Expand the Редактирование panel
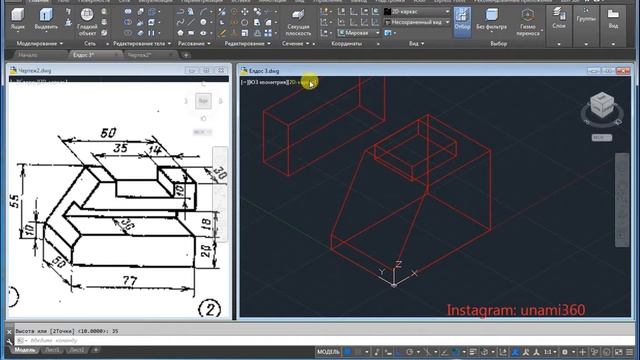The image size is (640, 360). (247, 43)
